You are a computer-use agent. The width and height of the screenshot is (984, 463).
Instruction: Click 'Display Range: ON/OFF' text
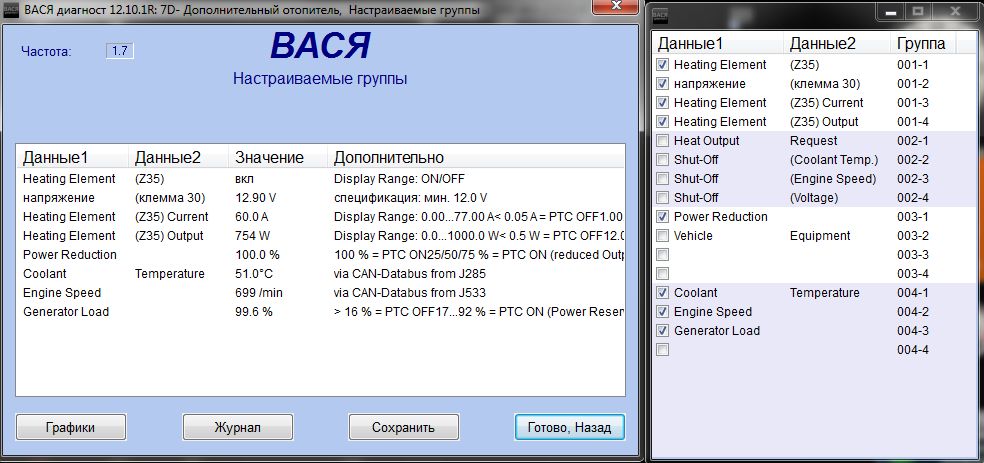[x=399, y=179]
